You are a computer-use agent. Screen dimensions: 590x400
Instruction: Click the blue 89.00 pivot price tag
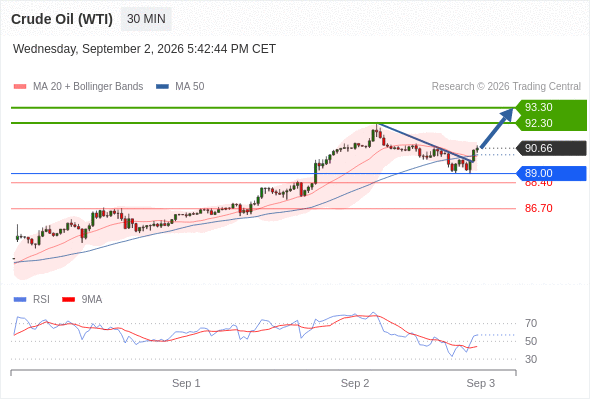coord(551,173)
